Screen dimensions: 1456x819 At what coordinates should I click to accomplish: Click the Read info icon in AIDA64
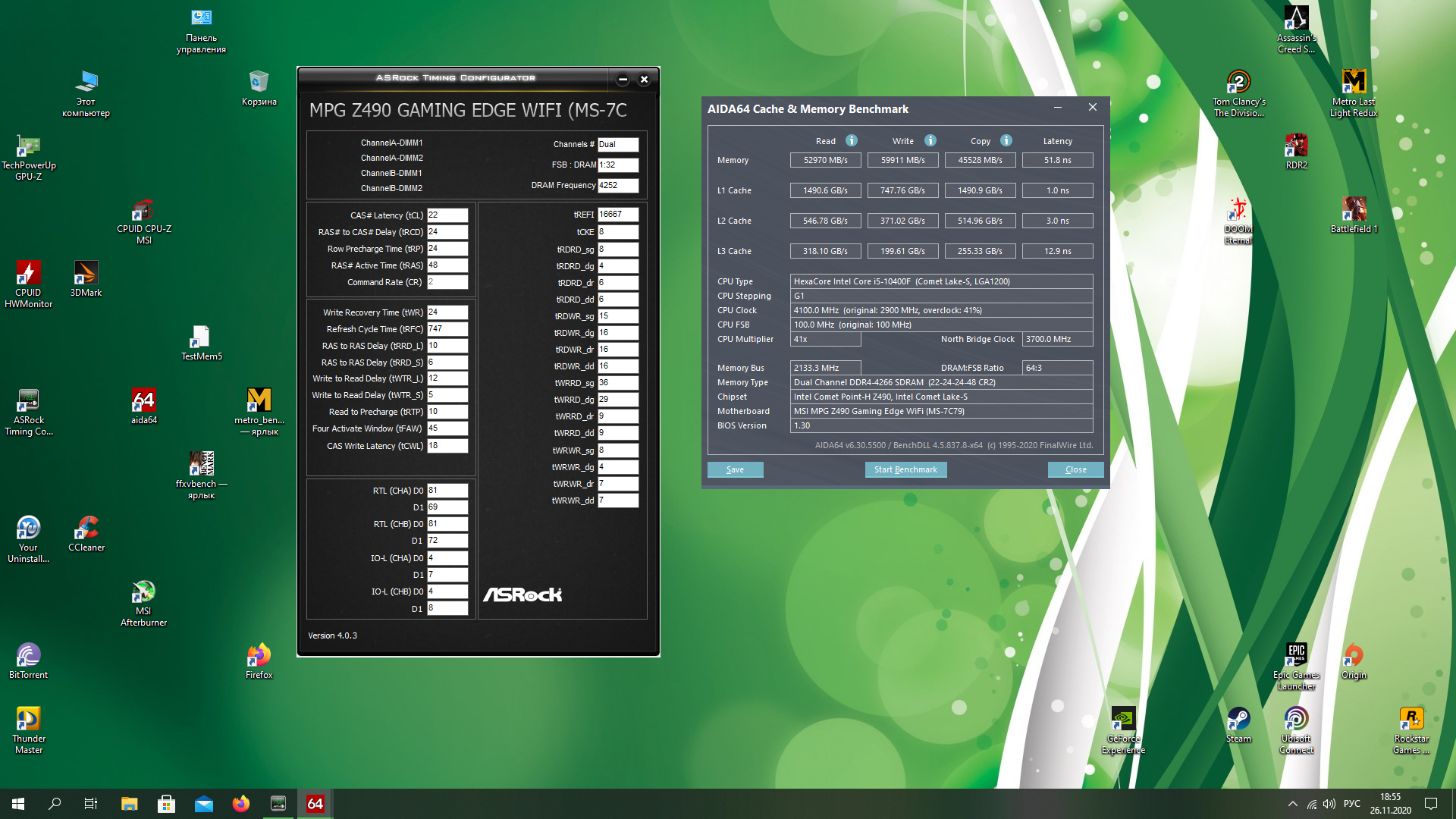click(852, 140)
